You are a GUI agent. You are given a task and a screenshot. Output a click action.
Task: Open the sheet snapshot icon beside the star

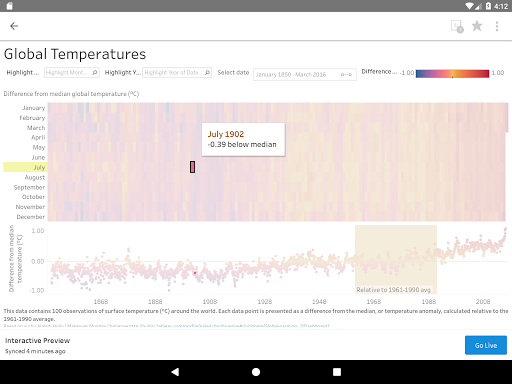point(457,26)
